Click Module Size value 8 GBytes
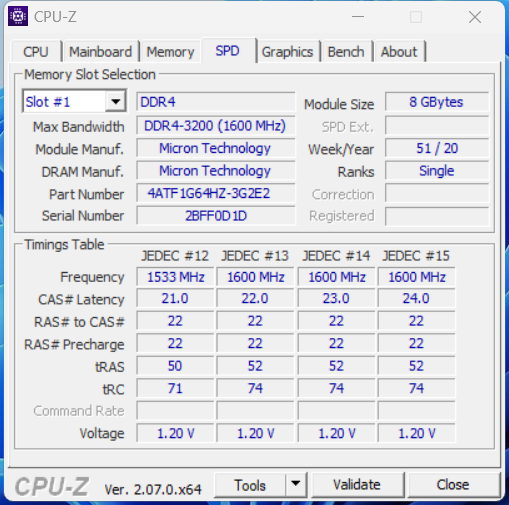This screenshot has width=509, height=505. [x=437, y=102]
